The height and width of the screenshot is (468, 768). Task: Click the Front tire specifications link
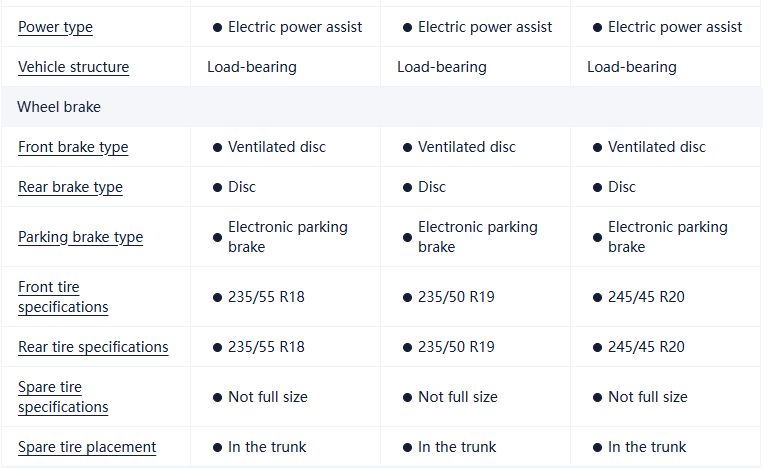click(x=63, y=297)
